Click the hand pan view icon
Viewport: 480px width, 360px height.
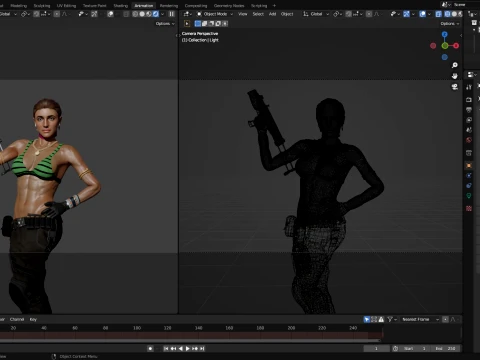[455, 76]
